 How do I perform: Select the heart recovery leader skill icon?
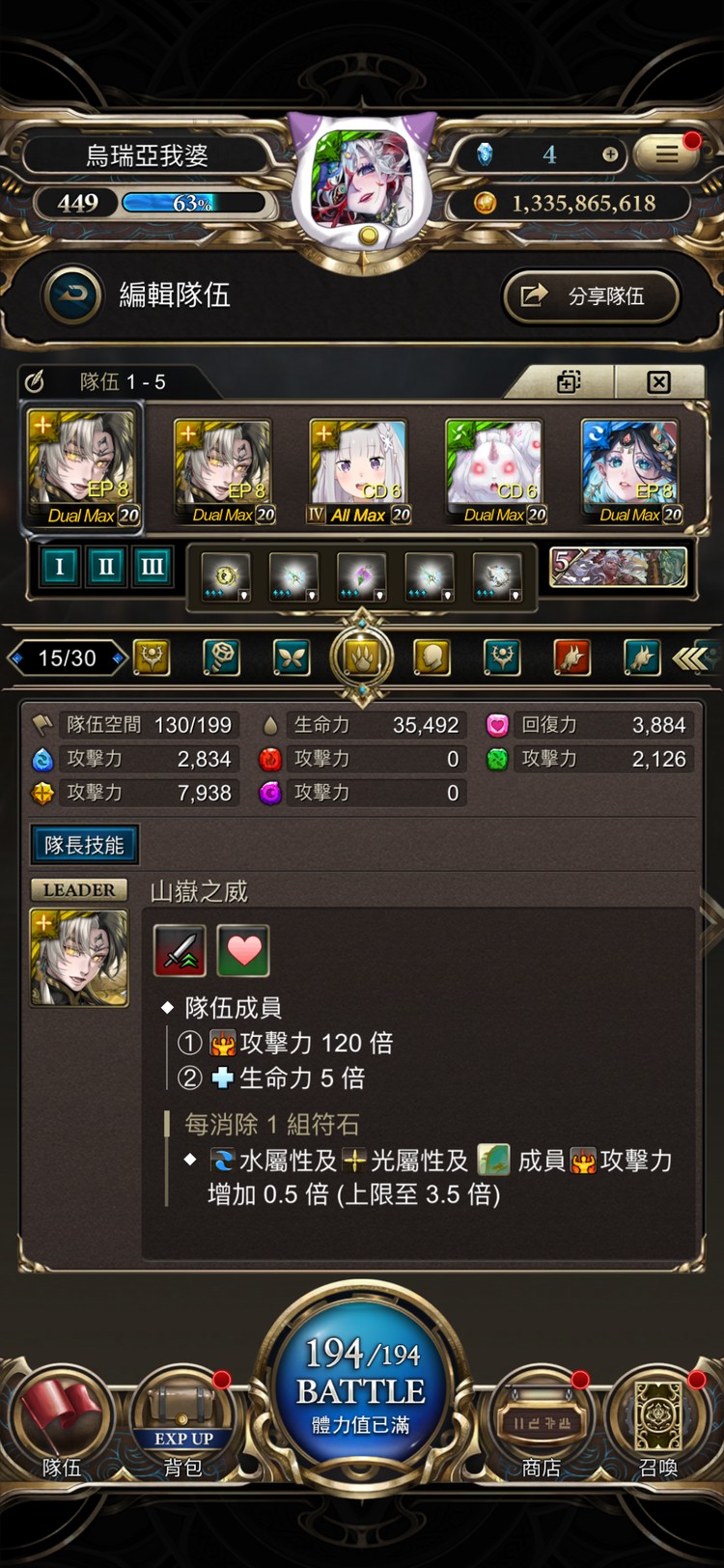tap(243, 950)
